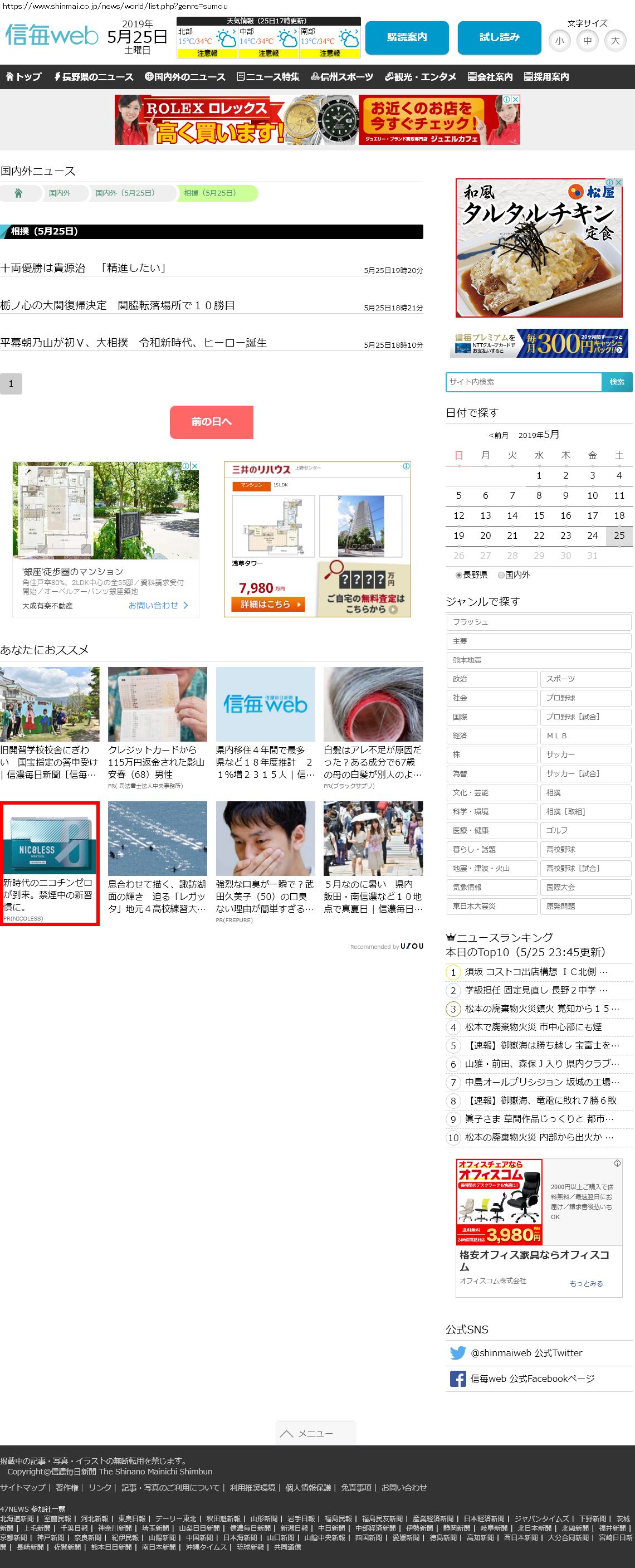
Task: Open article 十両優勝は貴源治
Action: (x=84, y=268)
